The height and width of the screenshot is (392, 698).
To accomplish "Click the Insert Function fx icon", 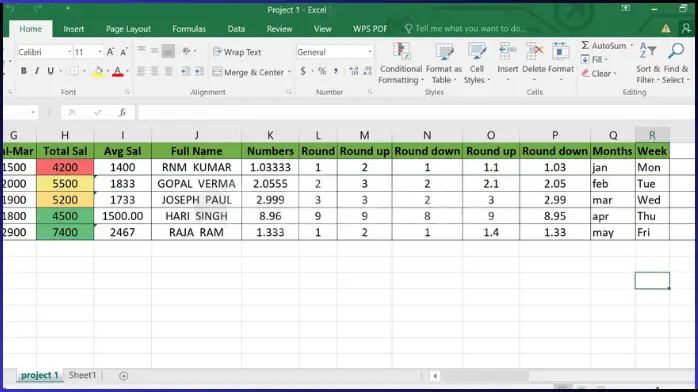I will tap(122, 113).
